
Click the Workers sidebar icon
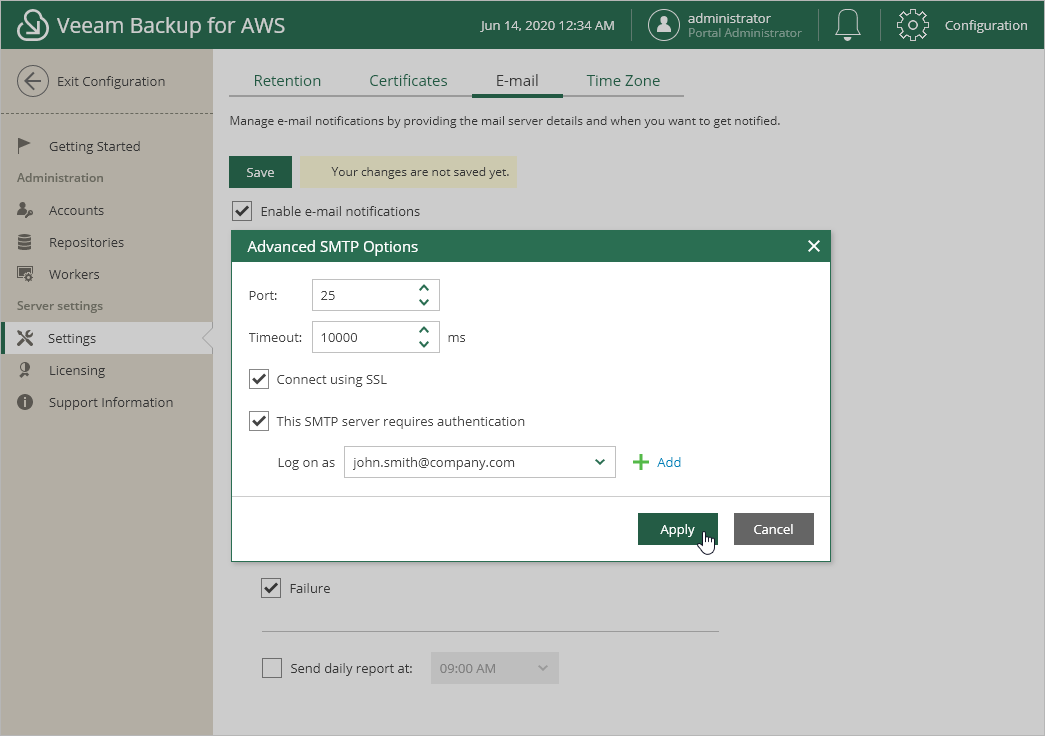tap(25, 274)
